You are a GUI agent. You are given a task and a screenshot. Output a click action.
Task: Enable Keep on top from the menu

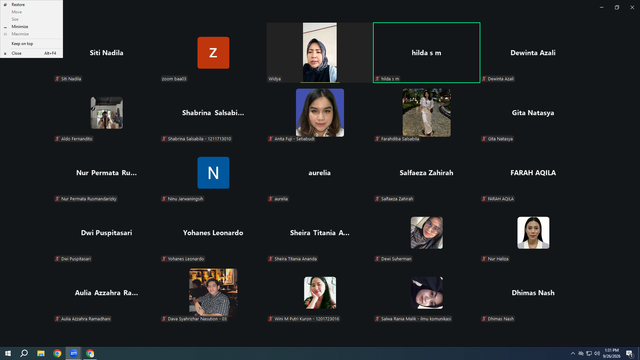click(31, 43)
